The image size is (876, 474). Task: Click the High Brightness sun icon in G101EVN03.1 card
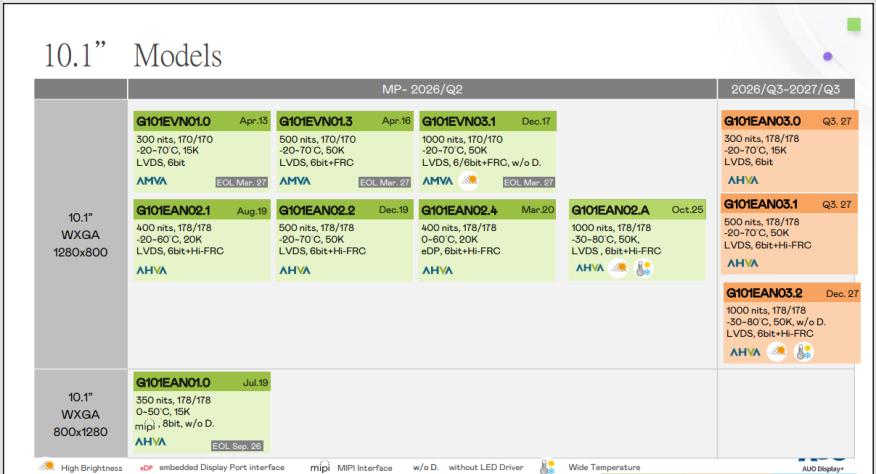(x=469, y=181)
